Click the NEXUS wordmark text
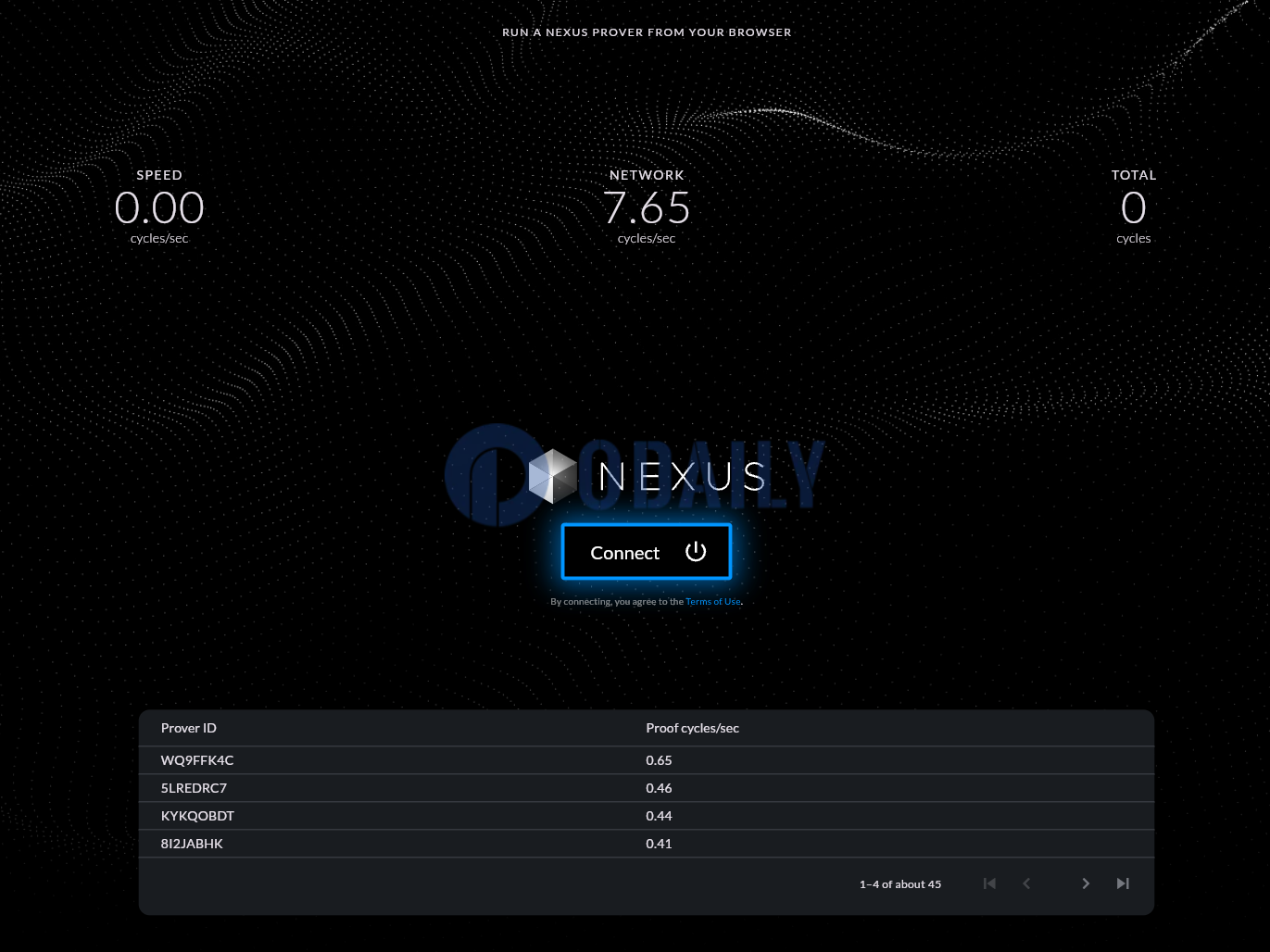The height and width of the screenshot is (952, 1270). click(x=683, y=477)
